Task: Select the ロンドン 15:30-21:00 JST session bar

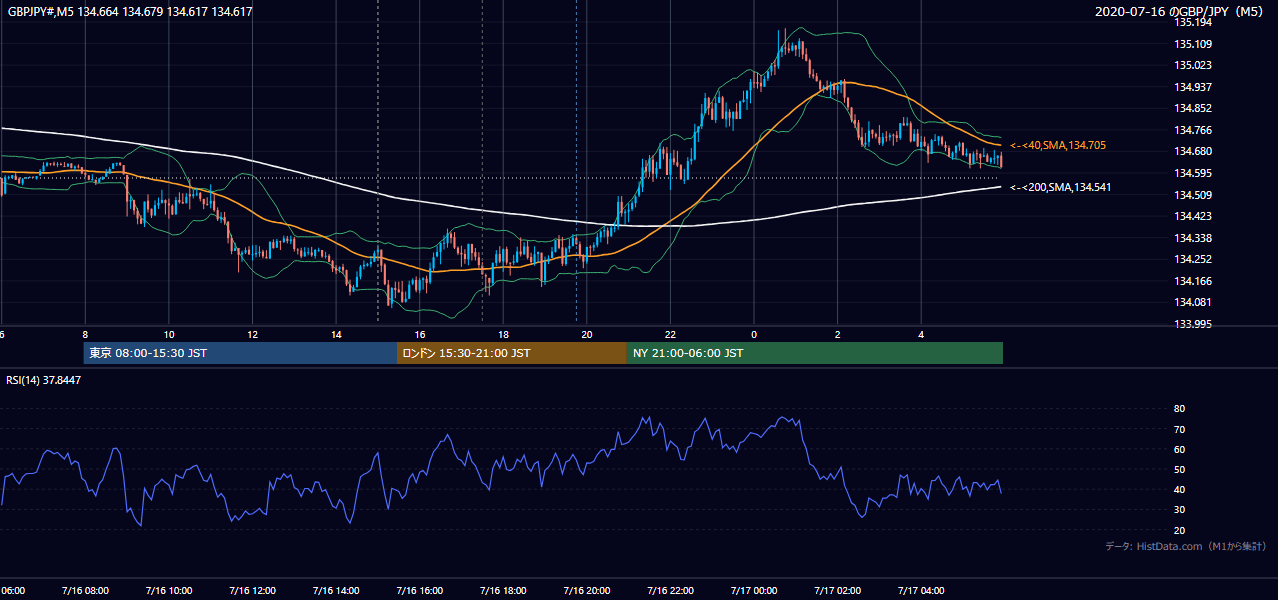Action: coord(512,353)
